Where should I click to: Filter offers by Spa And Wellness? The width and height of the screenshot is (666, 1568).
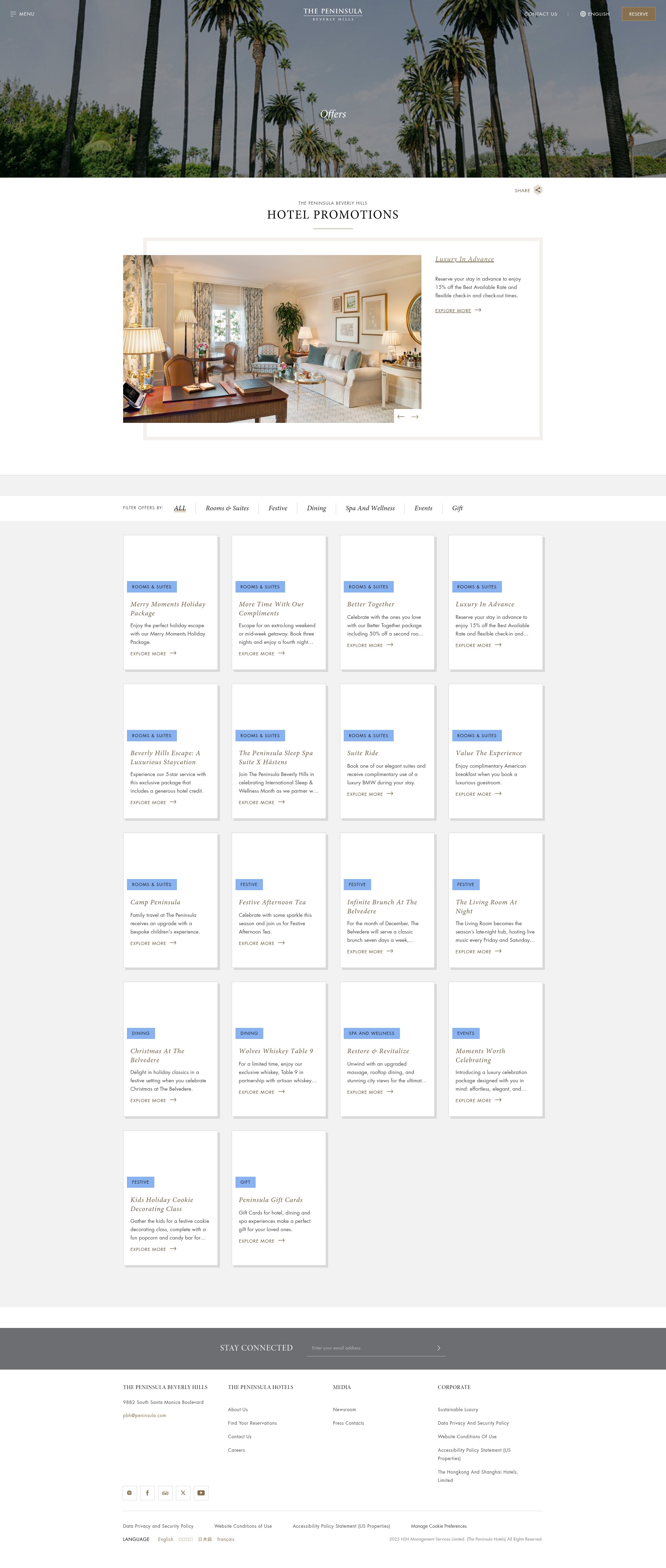(370, 508)
